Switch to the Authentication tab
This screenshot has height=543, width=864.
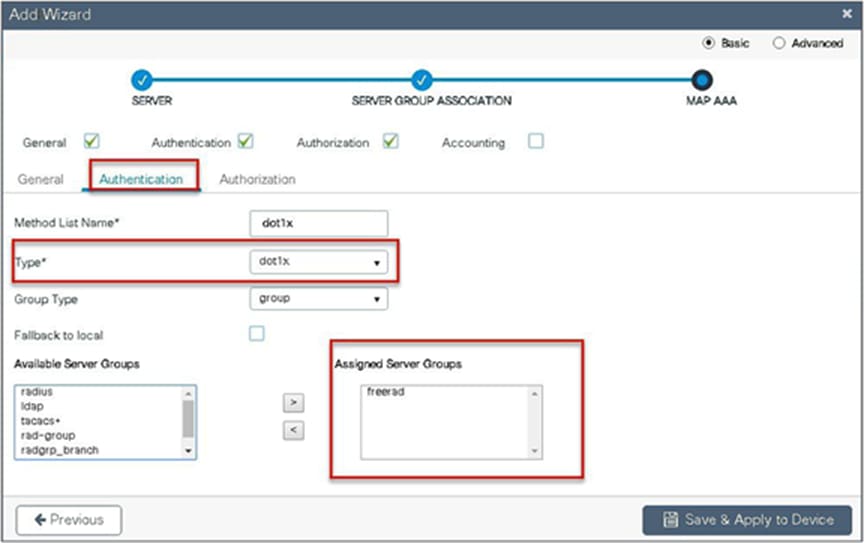(141, 179)
